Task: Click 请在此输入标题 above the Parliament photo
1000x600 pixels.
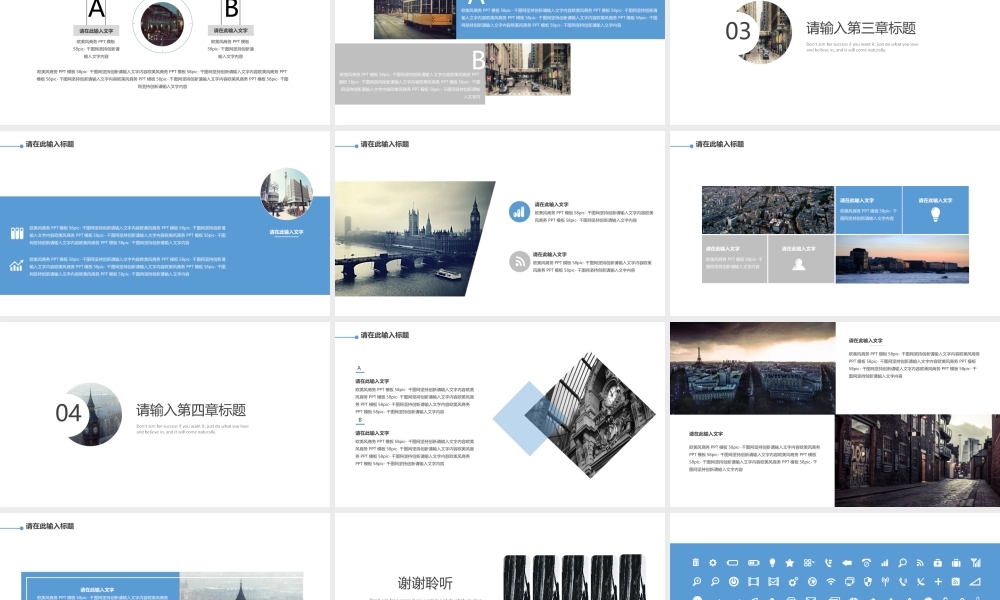Action: (x=385, y=144)
